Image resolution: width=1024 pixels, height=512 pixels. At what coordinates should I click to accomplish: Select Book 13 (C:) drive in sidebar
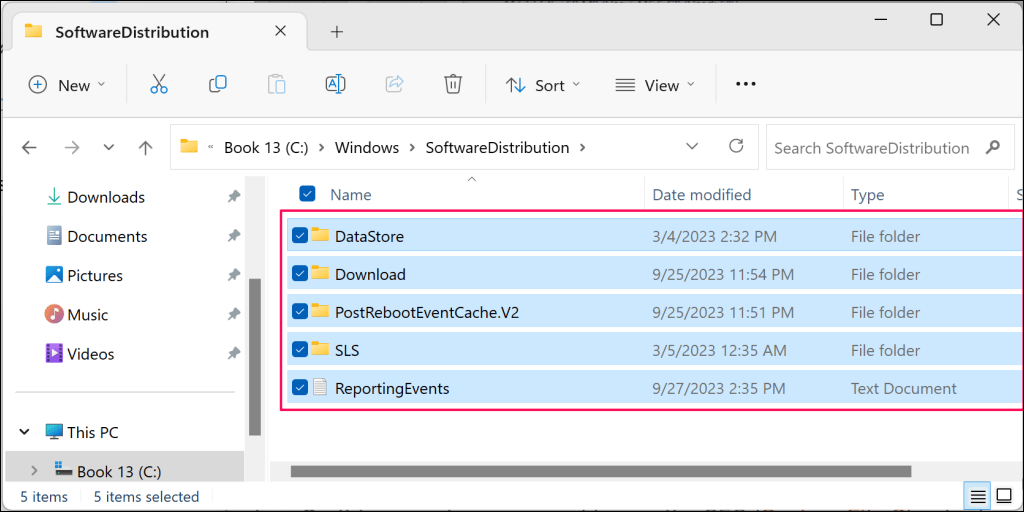(119, 471)
